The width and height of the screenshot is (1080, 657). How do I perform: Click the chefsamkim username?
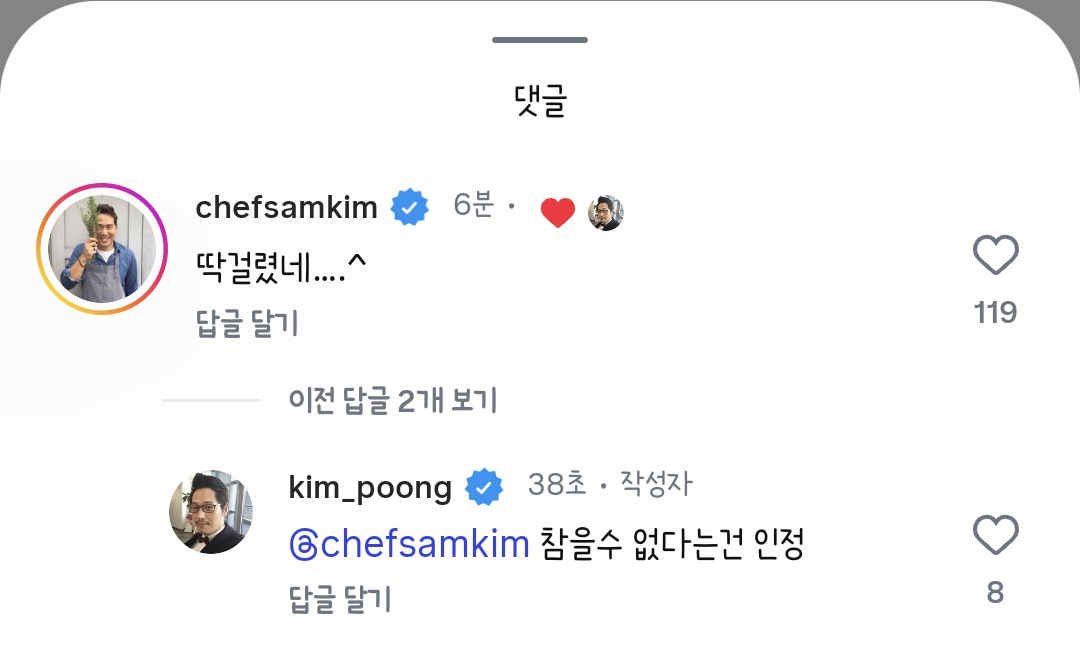point(286,207)
